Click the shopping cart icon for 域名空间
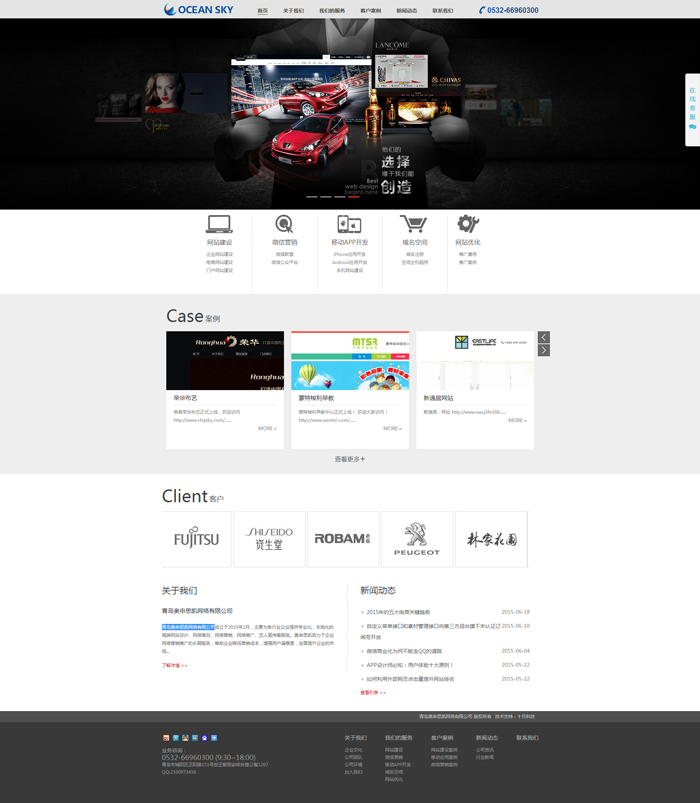 click(x=414, y=224)
